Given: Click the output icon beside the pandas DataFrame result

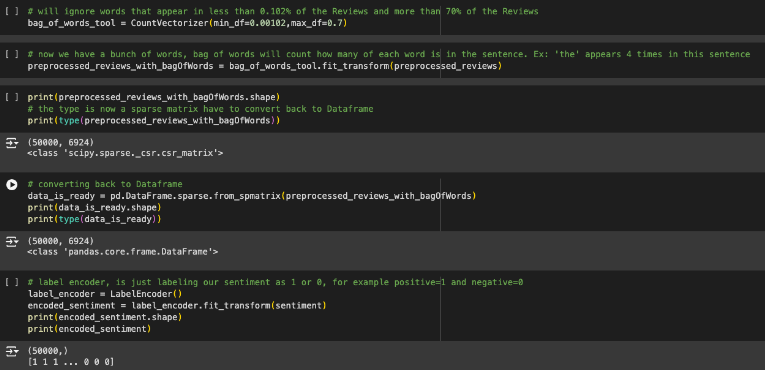Looking at the screenshot, I should click(12, 242).
